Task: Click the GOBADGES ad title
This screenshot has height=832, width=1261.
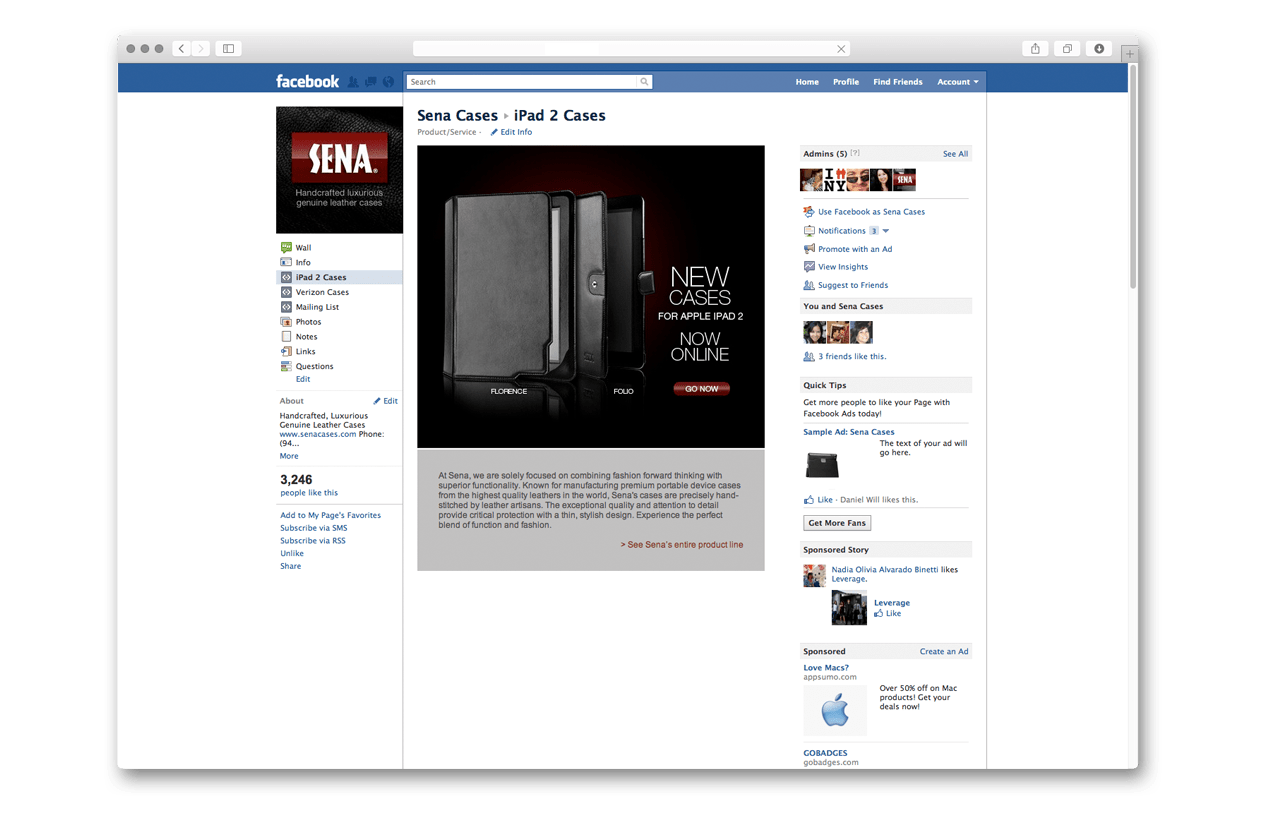Action: [x=825, y=753]
